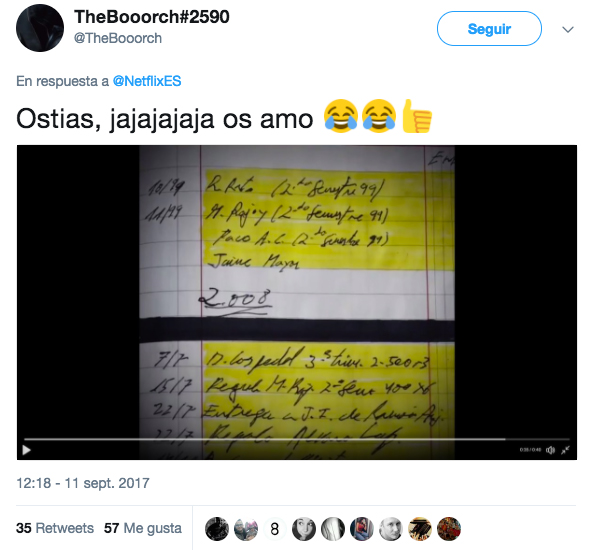Click the TheBooorch#2590 display name
Image resolution: width=591 pixels, height=550 pixels.
point(152,17)
